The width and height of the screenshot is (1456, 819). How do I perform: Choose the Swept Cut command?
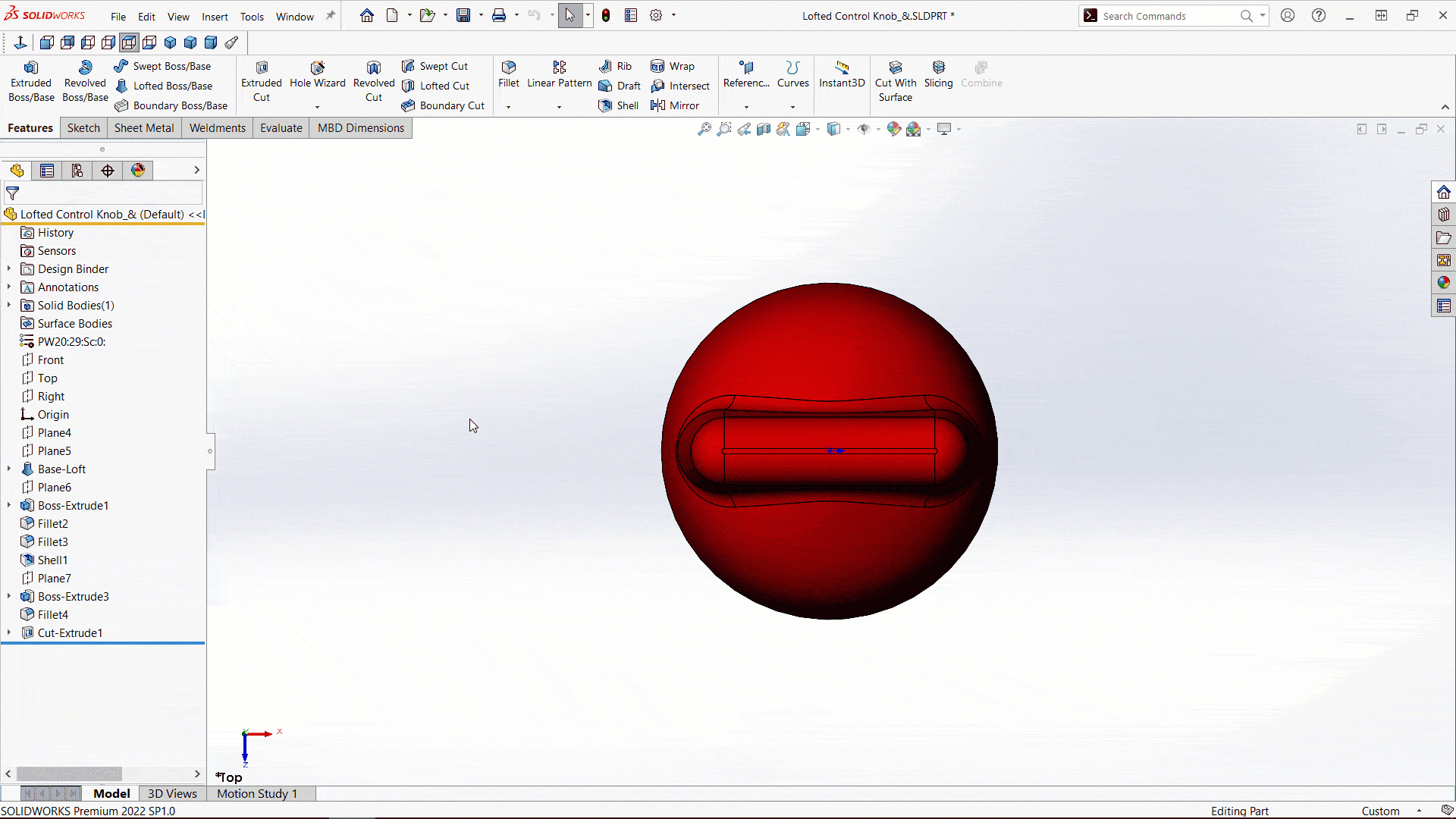tap(435, 66)
